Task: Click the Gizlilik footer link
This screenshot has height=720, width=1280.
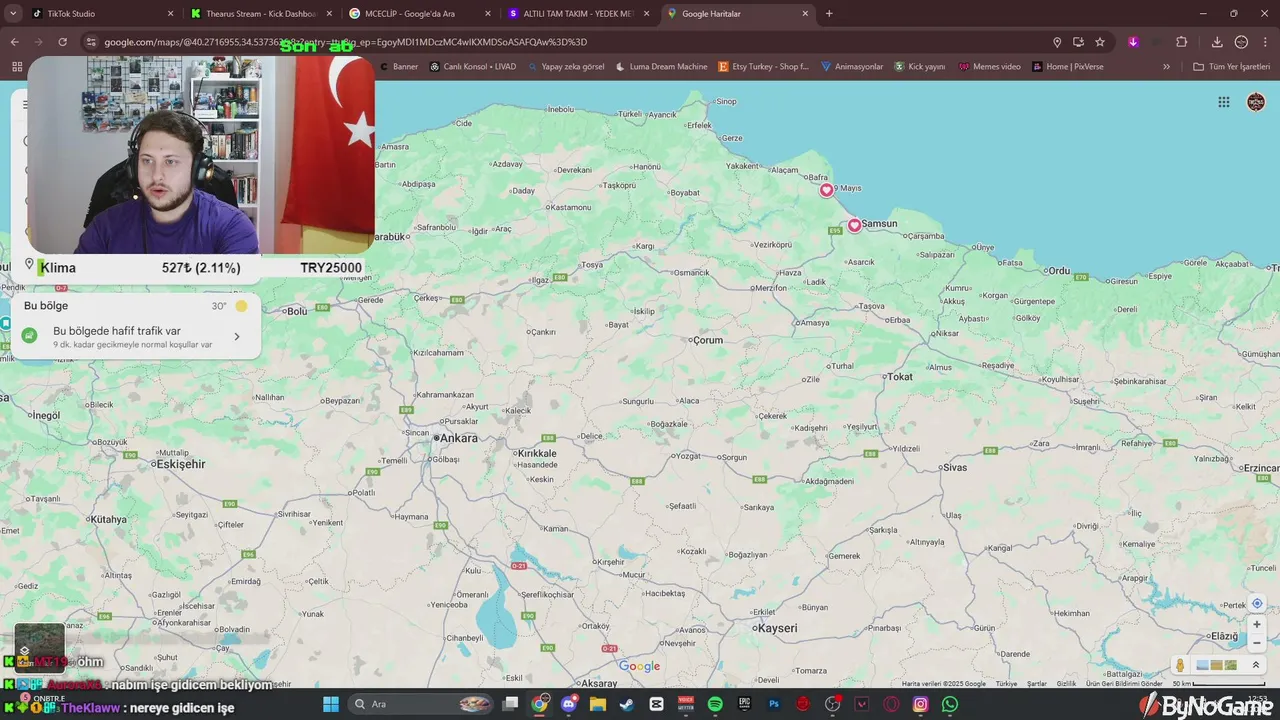Action: point(1067,684)
